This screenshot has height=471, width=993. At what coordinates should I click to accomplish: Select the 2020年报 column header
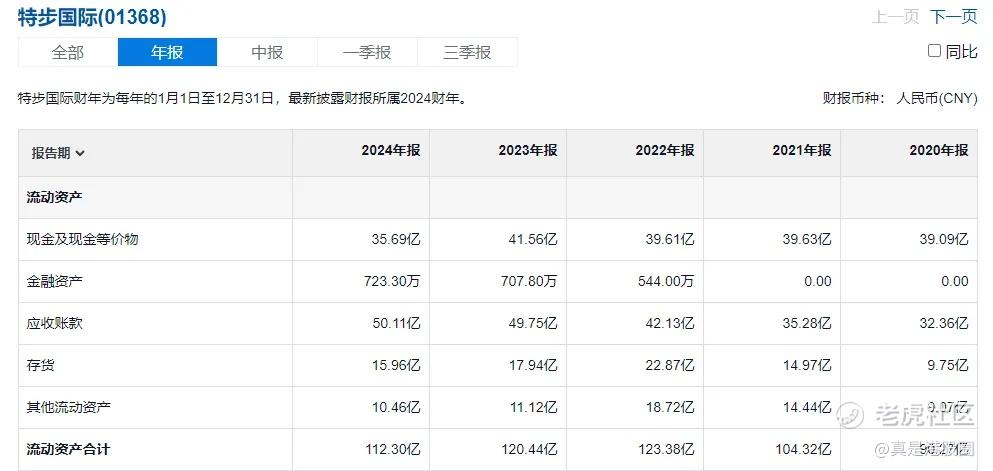click(x=939, y=150)
